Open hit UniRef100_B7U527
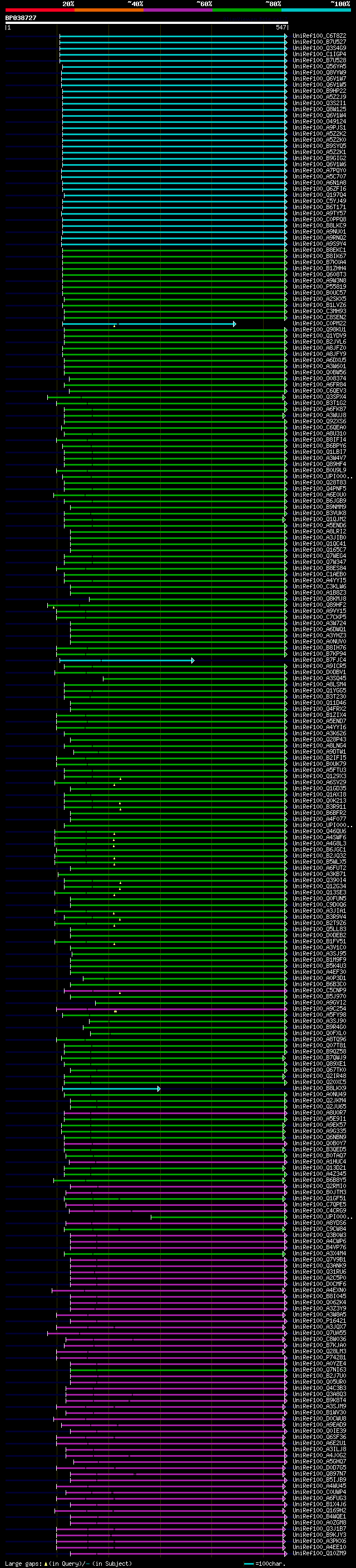The width and height of the screenshot is (356, 1568). pos(319,42)
